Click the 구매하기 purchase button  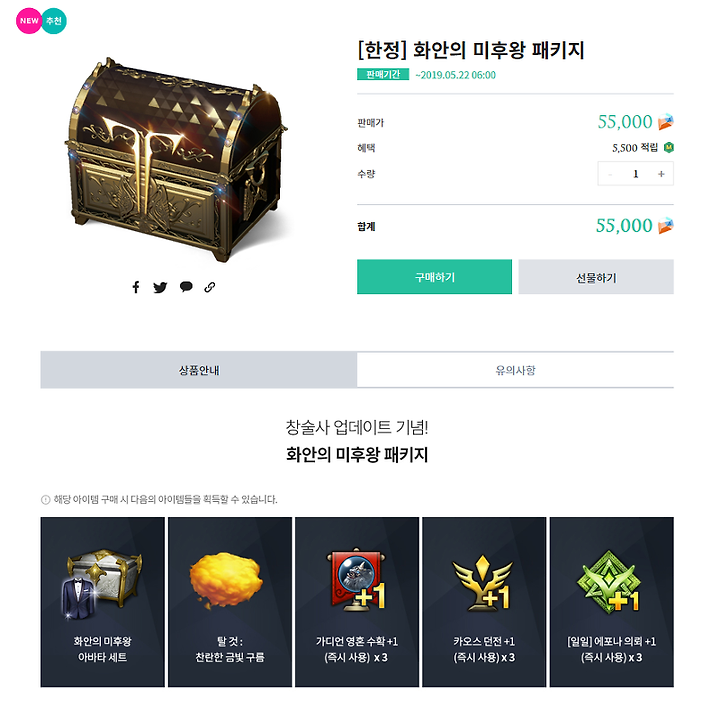pos(434,277)
